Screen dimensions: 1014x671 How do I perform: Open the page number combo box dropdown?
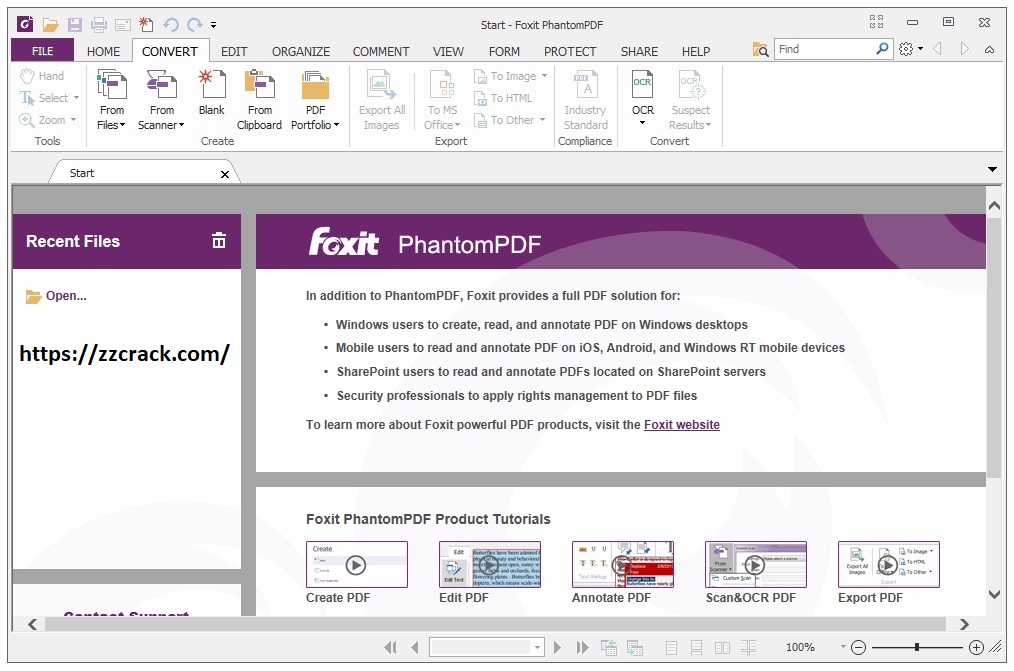click(x=537, y=647)
